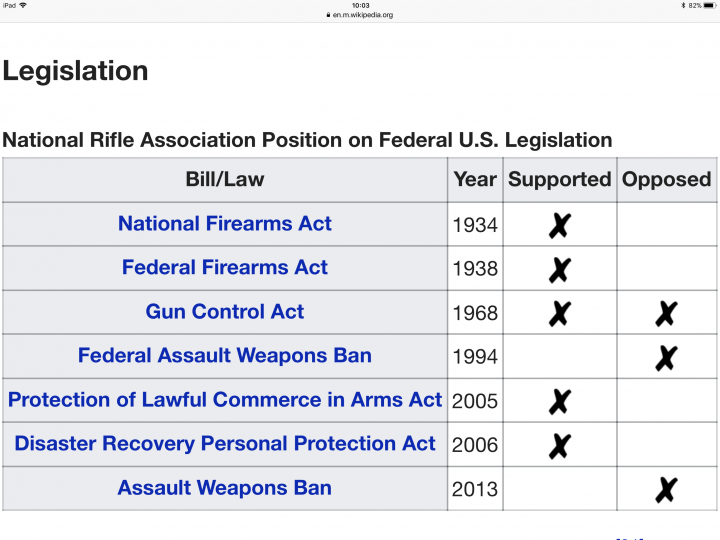Open the Federal Assault Weapons Ban link
The width and height of the screenshot is (720, 540).
[225, 356]
